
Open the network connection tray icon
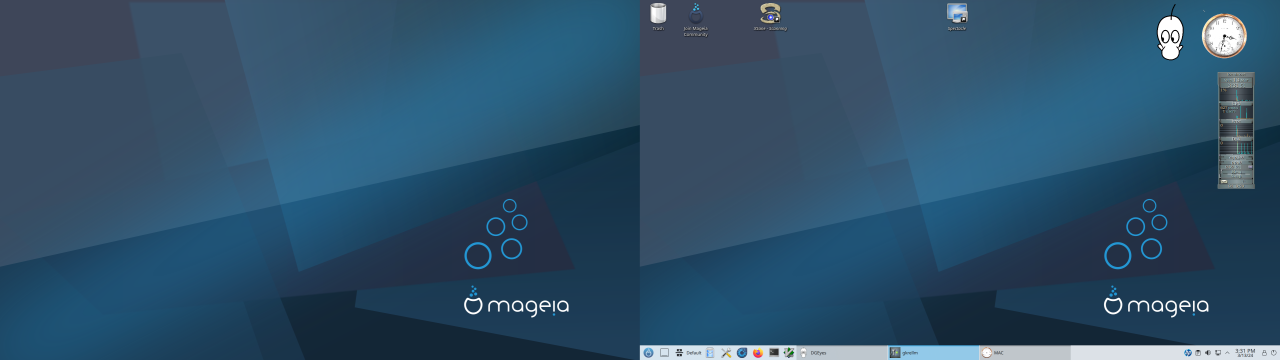[x=1218, y=353]
